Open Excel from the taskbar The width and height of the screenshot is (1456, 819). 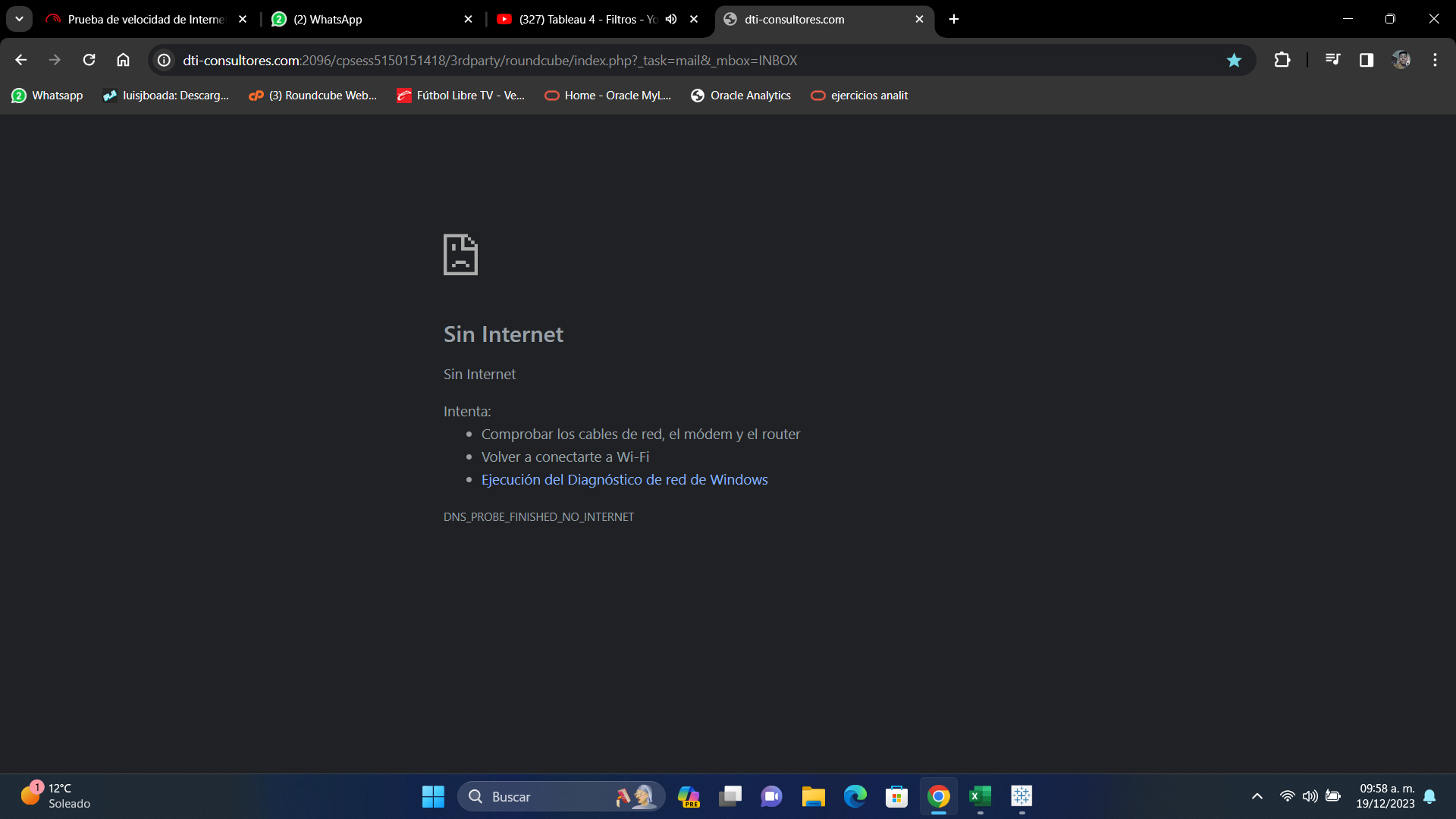pos(980,796)
